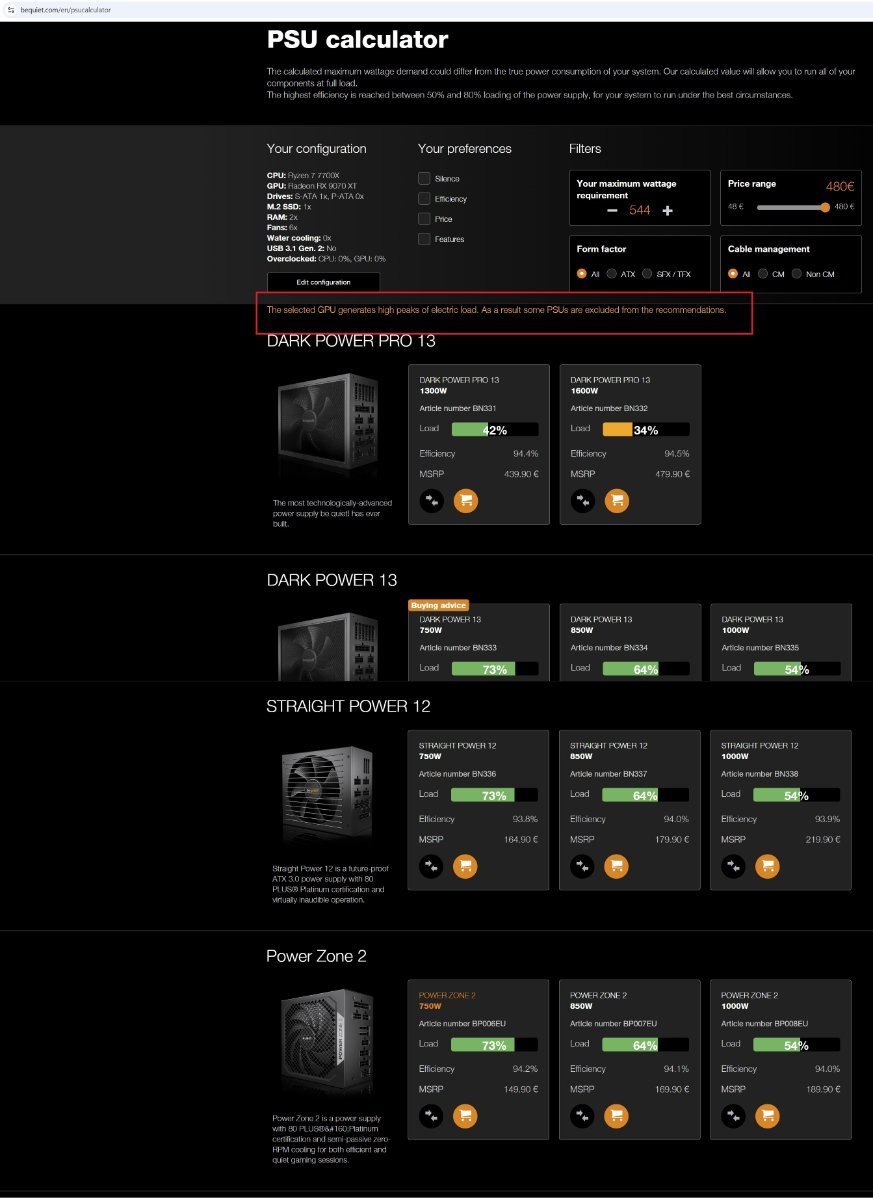
Task: Click the GPU Radeon RX 9070 XT line
Action: coord(312,186)
